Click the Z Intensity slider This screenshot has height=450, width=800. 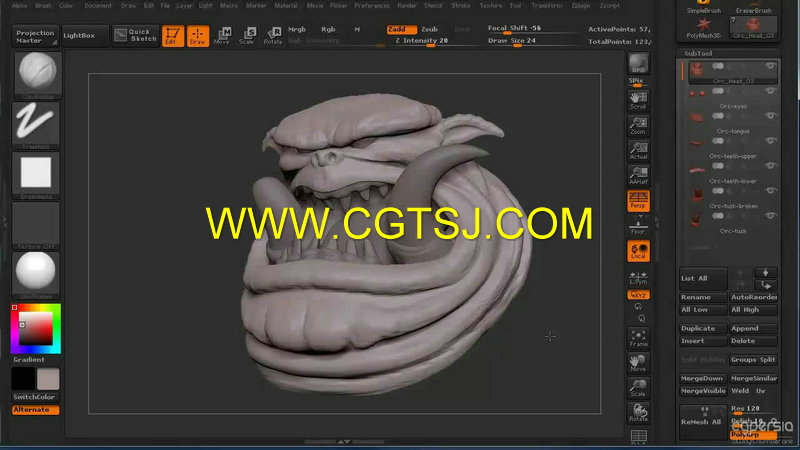[x=433, y=41]
